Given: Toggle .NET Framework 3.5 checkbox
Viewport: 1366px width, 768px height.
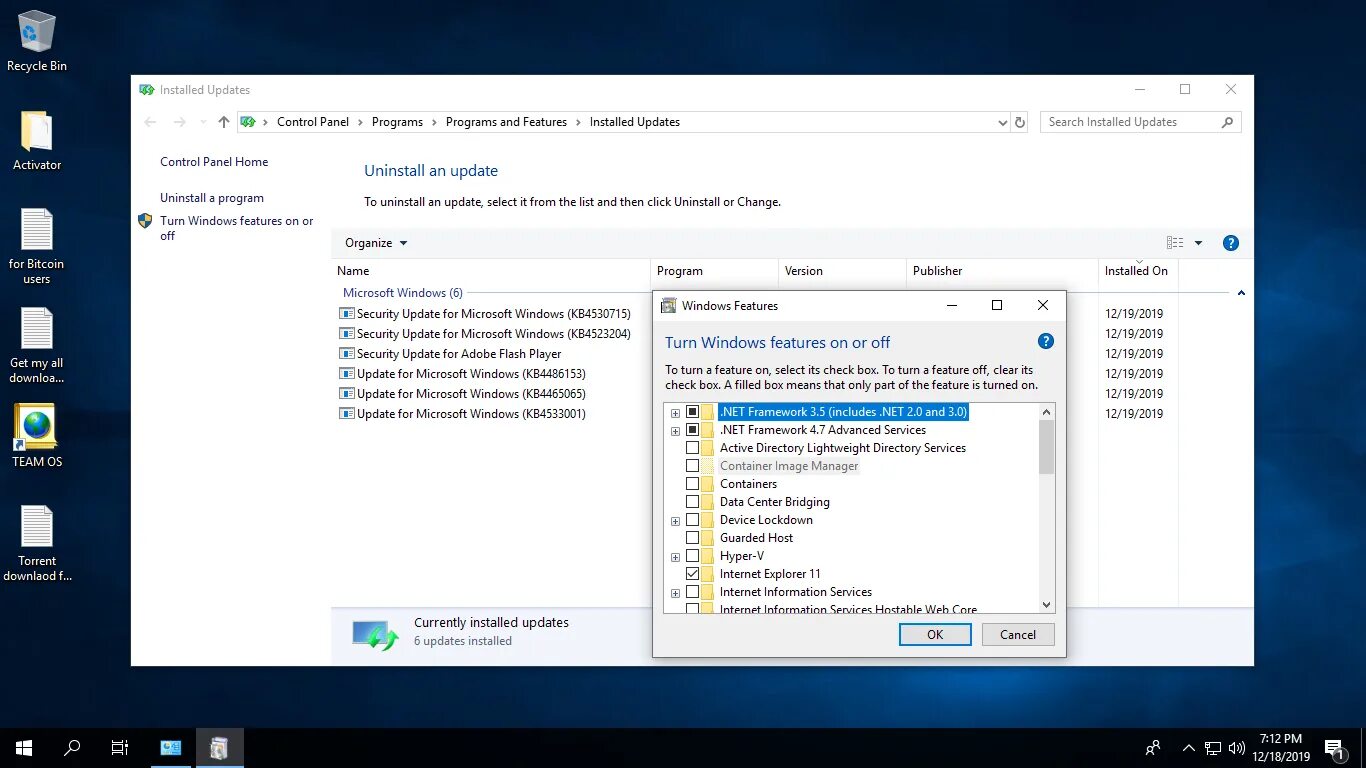Looking at the screenshot, I should click(692, 412).
